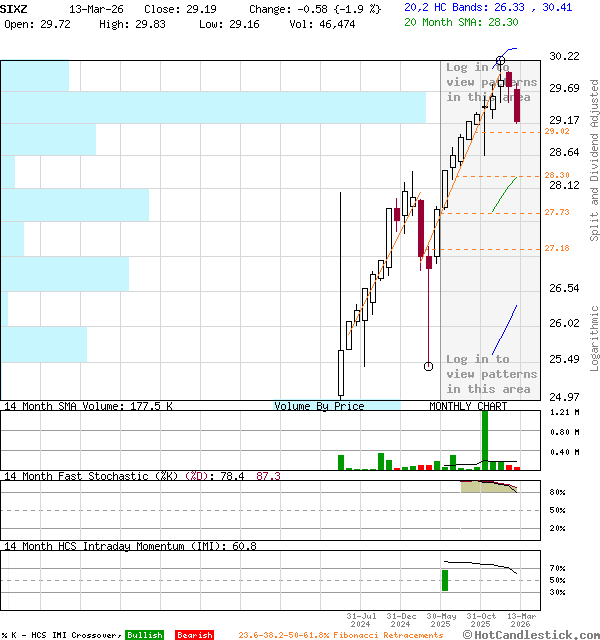Click the 29.02 Fibonacci level label
This screenshot has width=600, height=640.
coord(557,131)
